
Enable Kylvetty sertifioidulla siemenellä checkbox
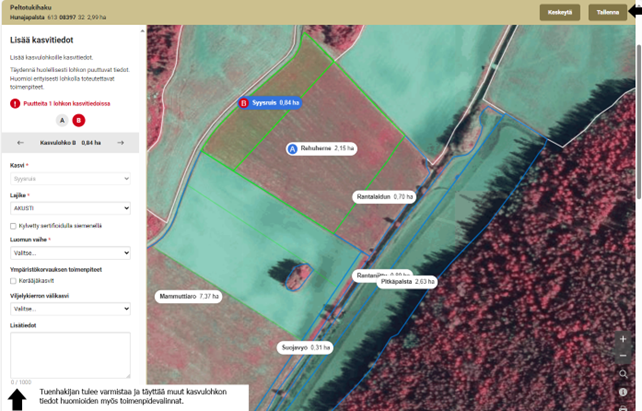tap(13, 226)
